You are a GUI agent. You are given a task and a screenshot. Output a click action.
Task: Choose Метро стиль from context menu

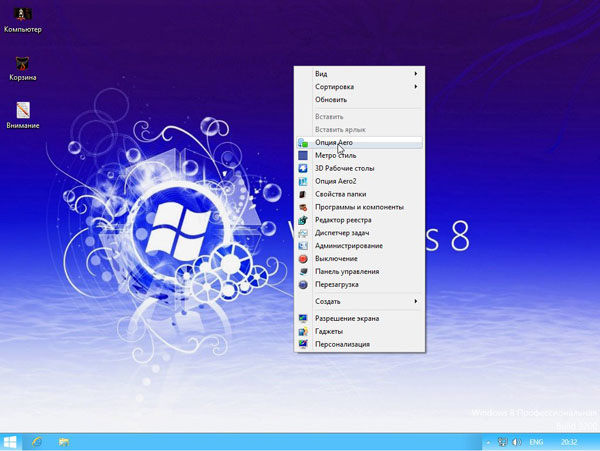point(335,156)
